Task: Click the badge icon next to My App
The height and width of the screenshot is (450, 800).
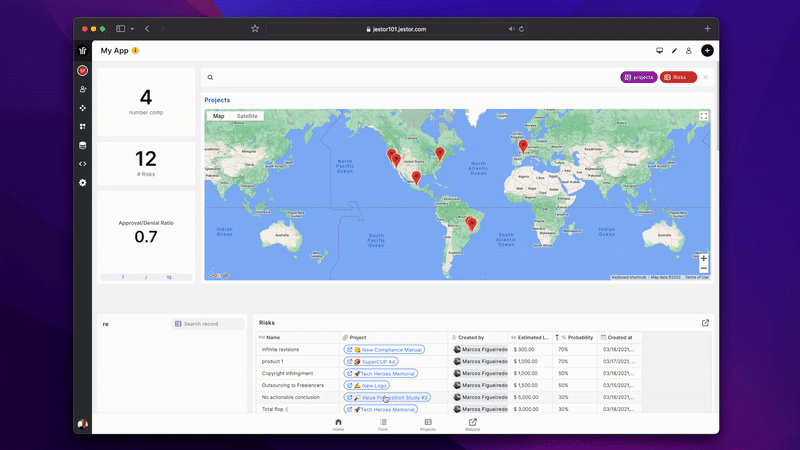Action: tap(135, 51)
